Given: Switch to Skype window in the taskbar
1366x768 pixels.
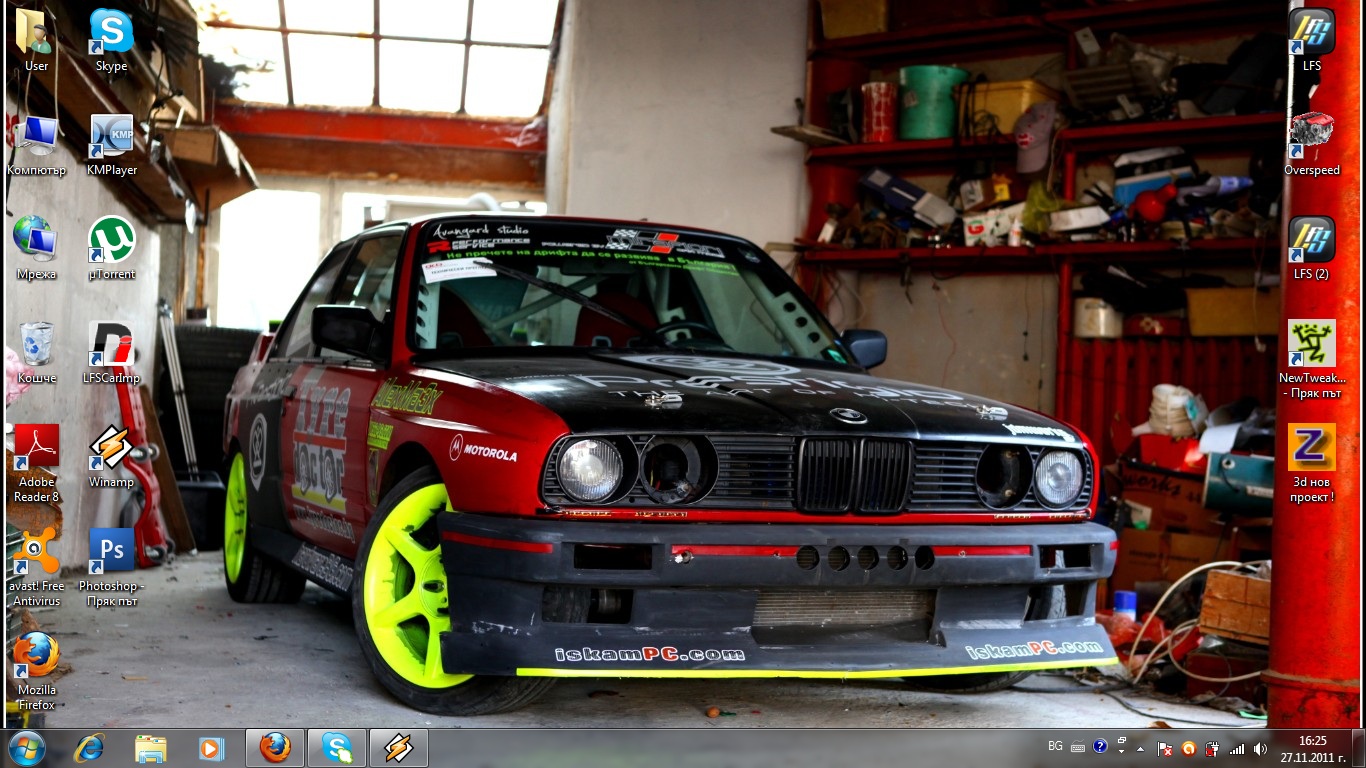Looking at the screenshot, I should point(337,747).
